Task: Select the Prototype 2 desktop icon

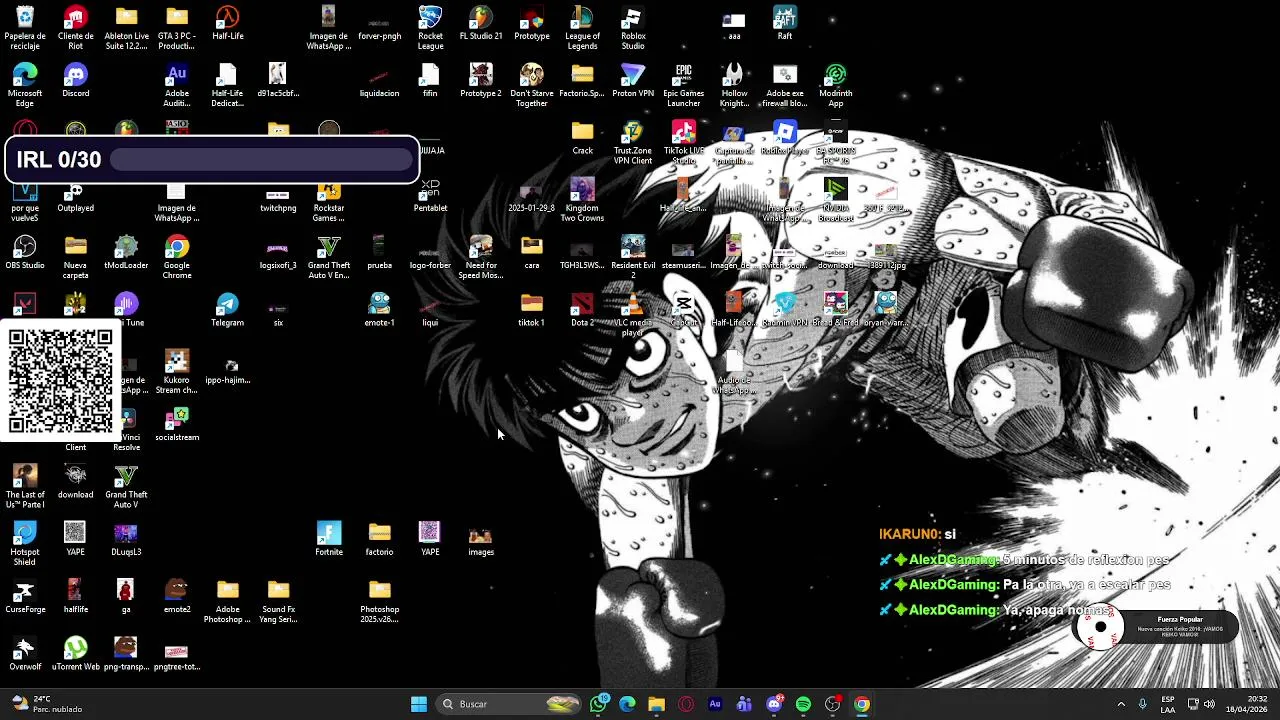Action: pyautogui.click(x=481, y=81)
